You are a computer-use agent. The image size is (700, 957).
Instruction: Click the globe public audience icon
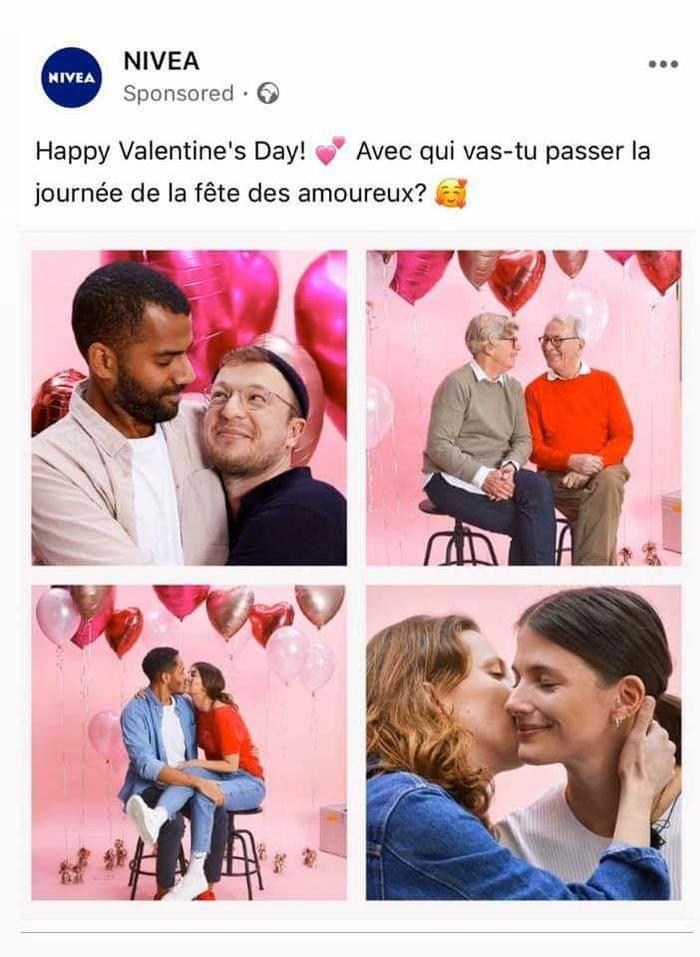click(268, 93)
